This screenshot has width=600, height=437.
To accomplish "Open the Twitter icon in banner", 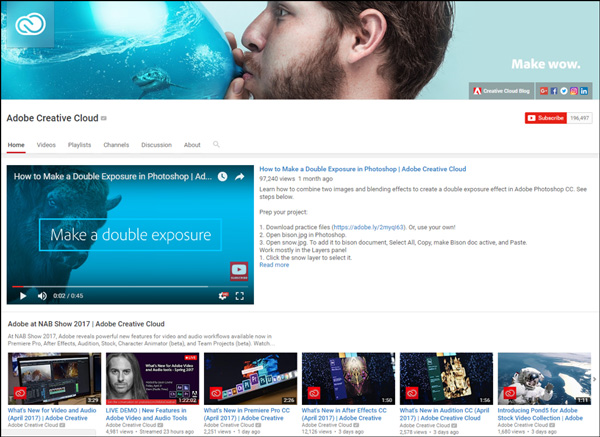I will 564,91.
